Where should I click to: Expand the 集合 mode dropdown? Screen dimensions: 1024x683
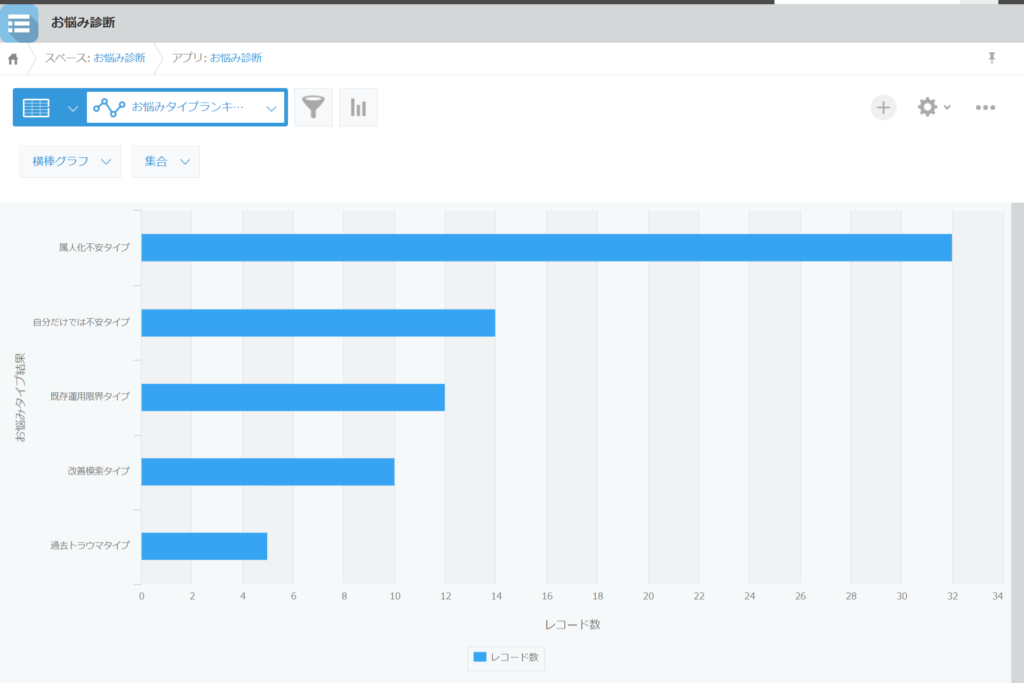click(165, 162)
